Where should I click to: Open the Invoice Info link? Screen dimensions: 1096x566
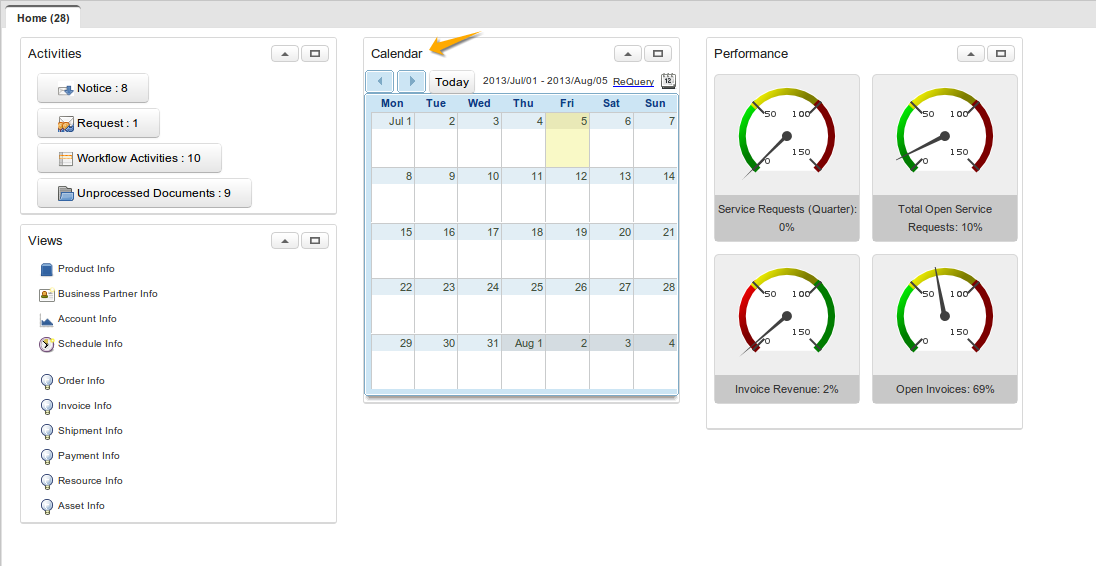pyautogui.click(x=85, y=406)
